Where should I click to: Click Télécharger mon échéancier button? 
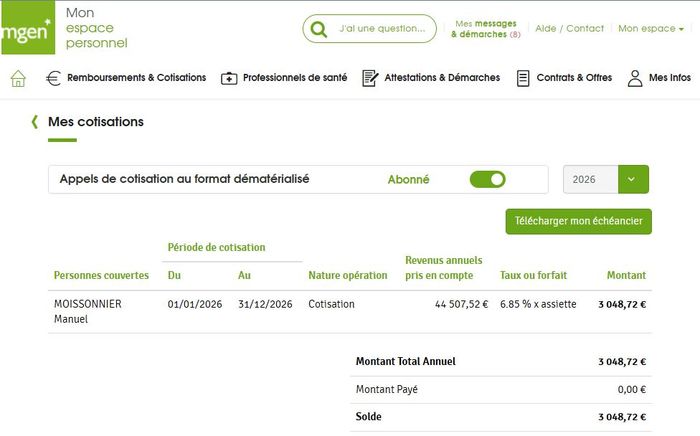[578, 221]
